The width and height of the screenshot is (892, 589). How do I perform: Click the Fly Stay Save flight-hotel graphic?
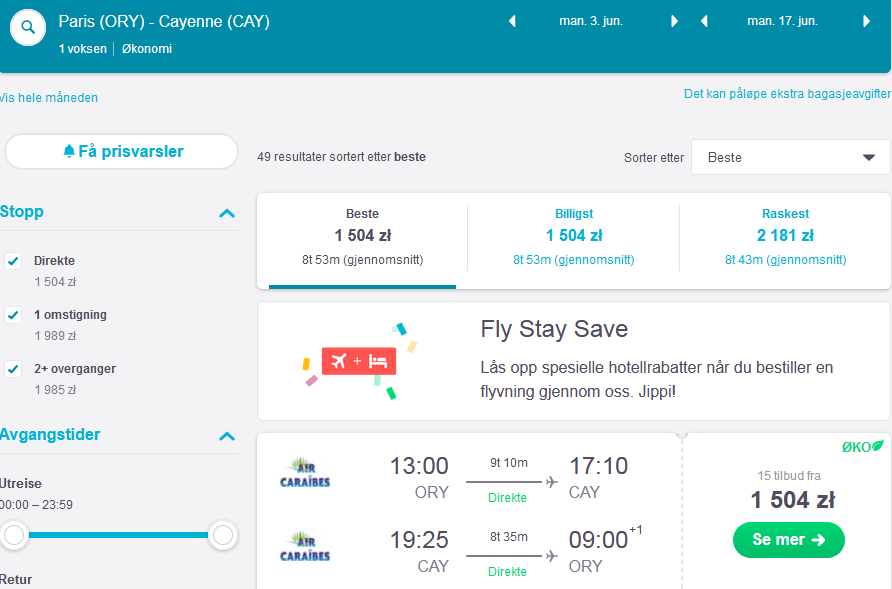tap(360, 361)
